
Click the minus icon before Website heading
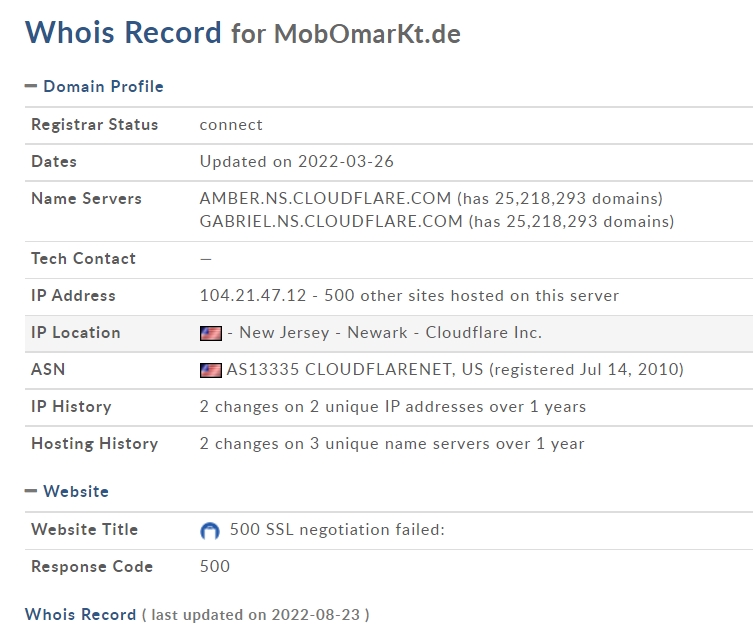(31, 491)
